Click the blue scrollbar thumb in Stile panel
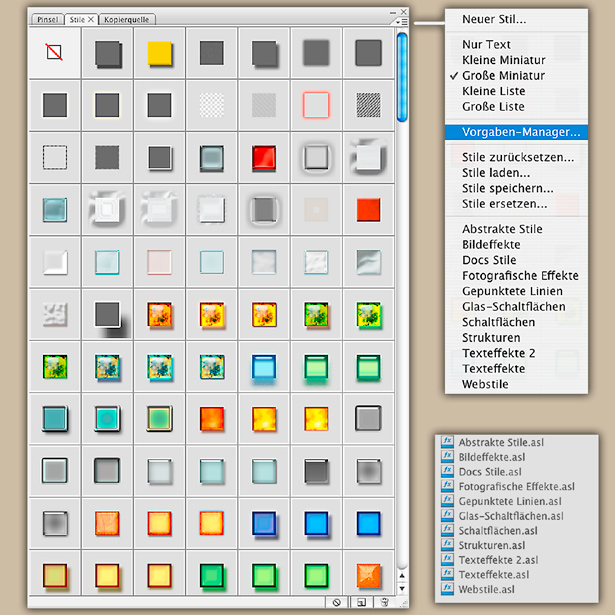 (402, 77)
